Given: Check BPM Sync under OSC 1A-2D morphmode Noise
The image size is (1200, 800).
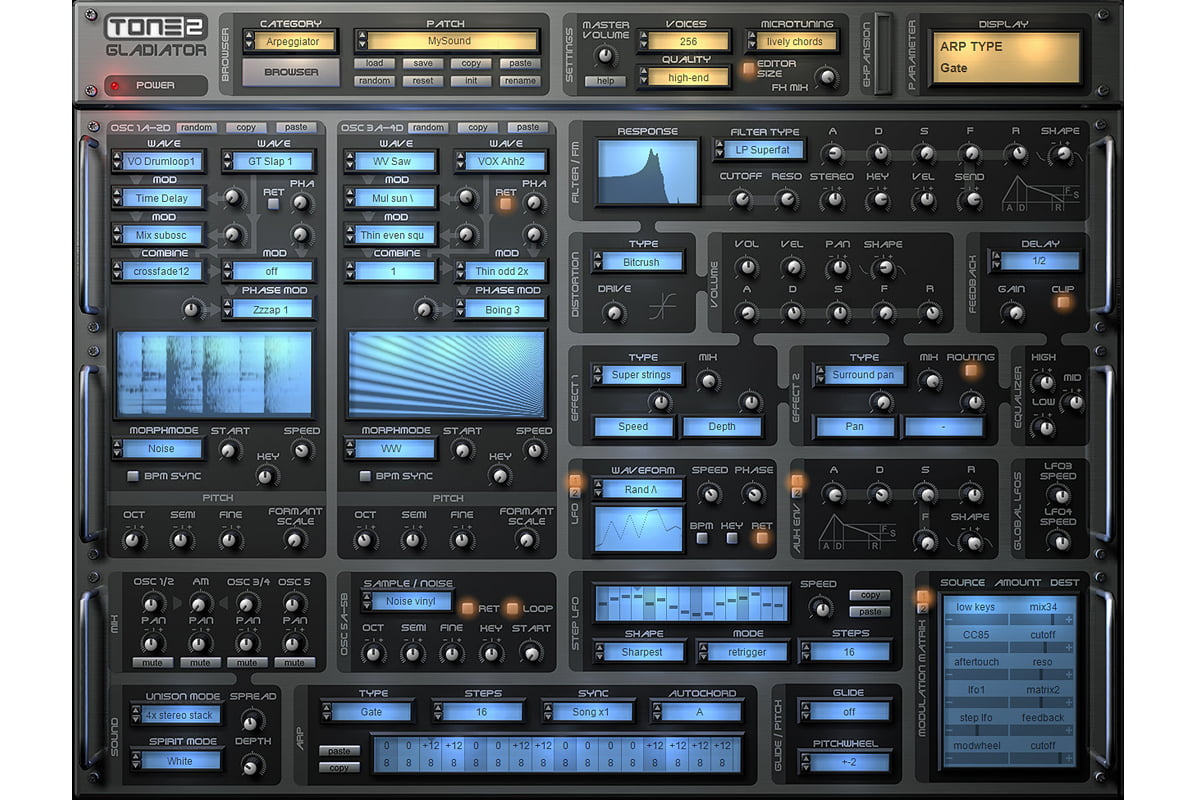Looking at the screenshot, I should coord(134,476).
